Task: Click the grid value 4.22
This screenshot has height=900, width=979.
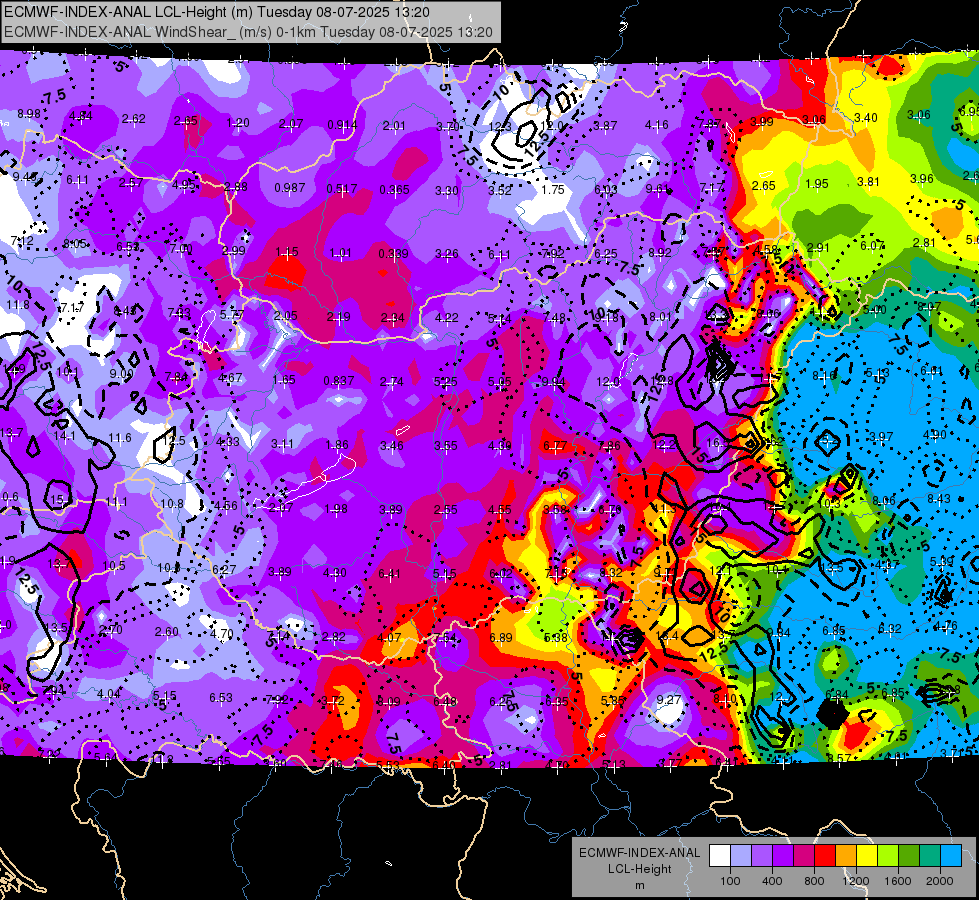Action: click(x=446, y=318)
